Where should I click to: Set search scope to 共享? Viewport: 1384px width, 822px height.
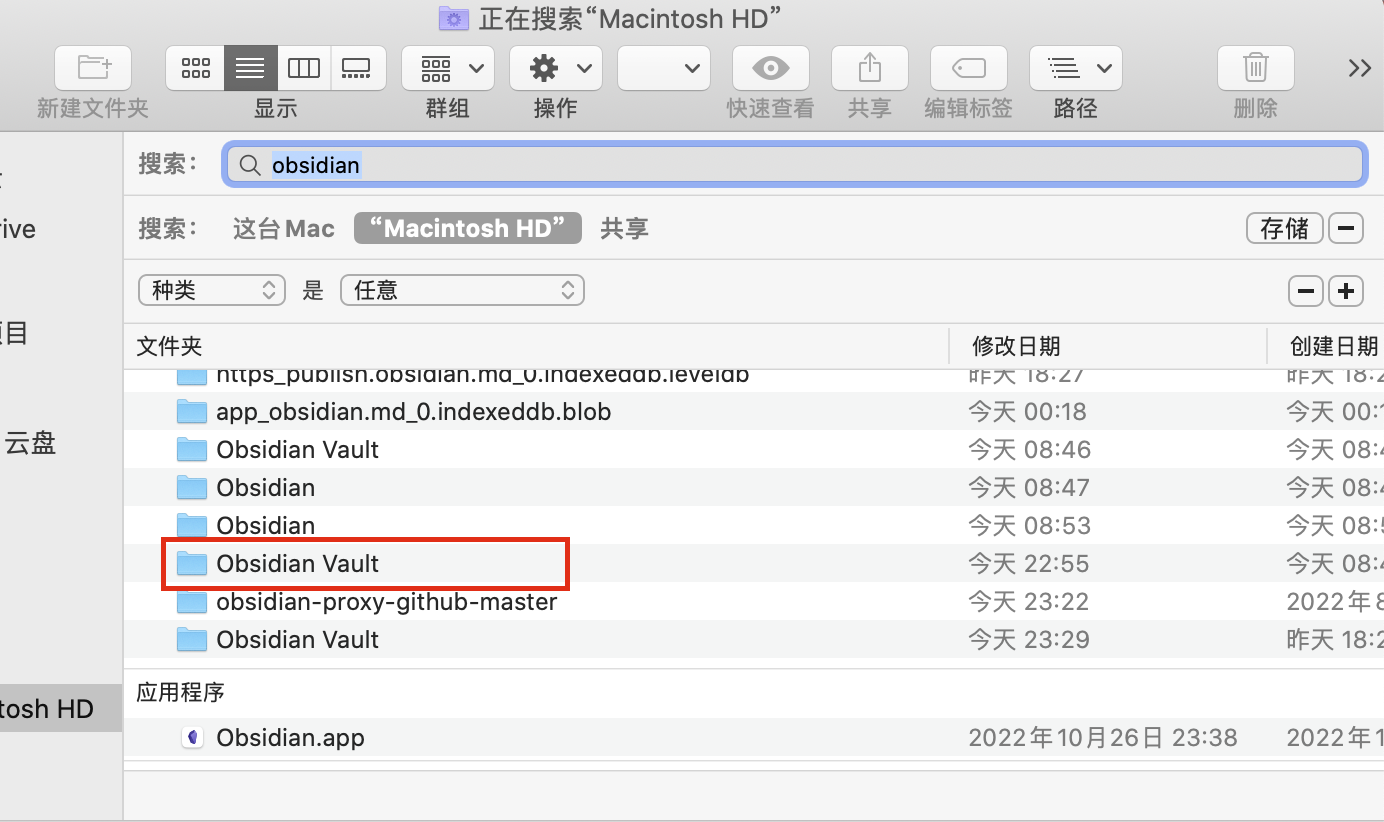(624, 228)
